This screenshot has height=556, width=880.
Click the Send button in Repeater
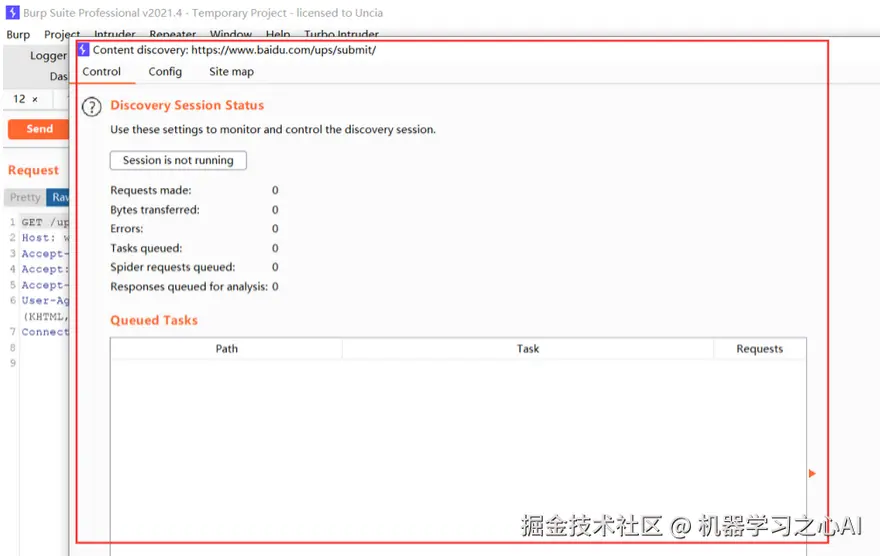(x=39, y=129)
